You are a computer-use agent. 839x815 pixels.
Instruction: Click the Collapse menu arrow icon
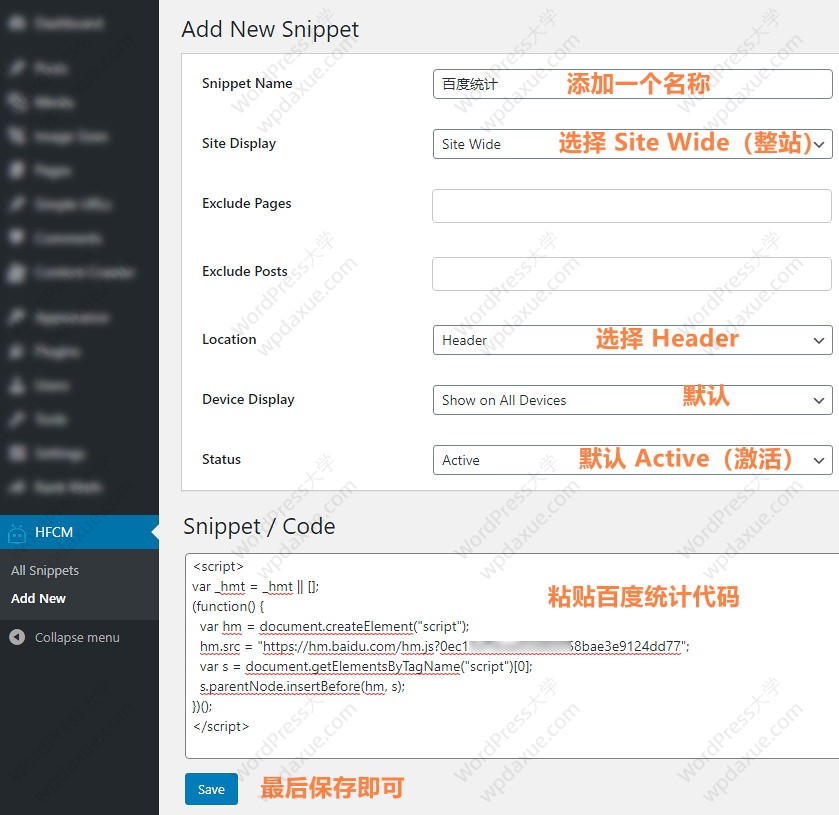[17, 637]
